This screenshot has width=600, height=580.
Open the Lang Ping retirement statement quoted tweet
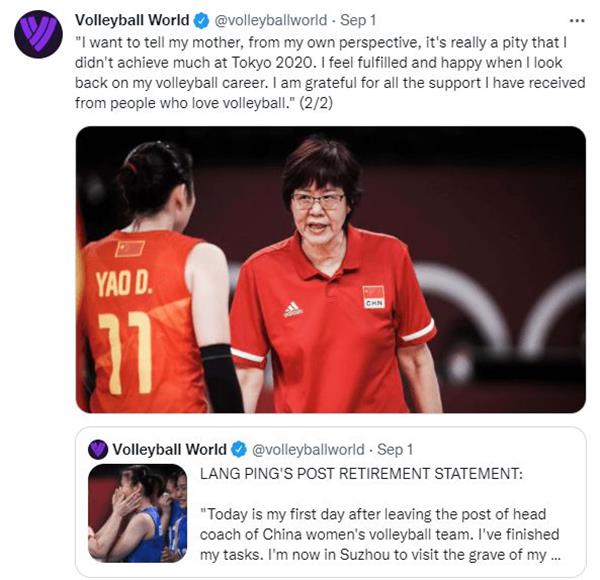[x=331, y=502]
